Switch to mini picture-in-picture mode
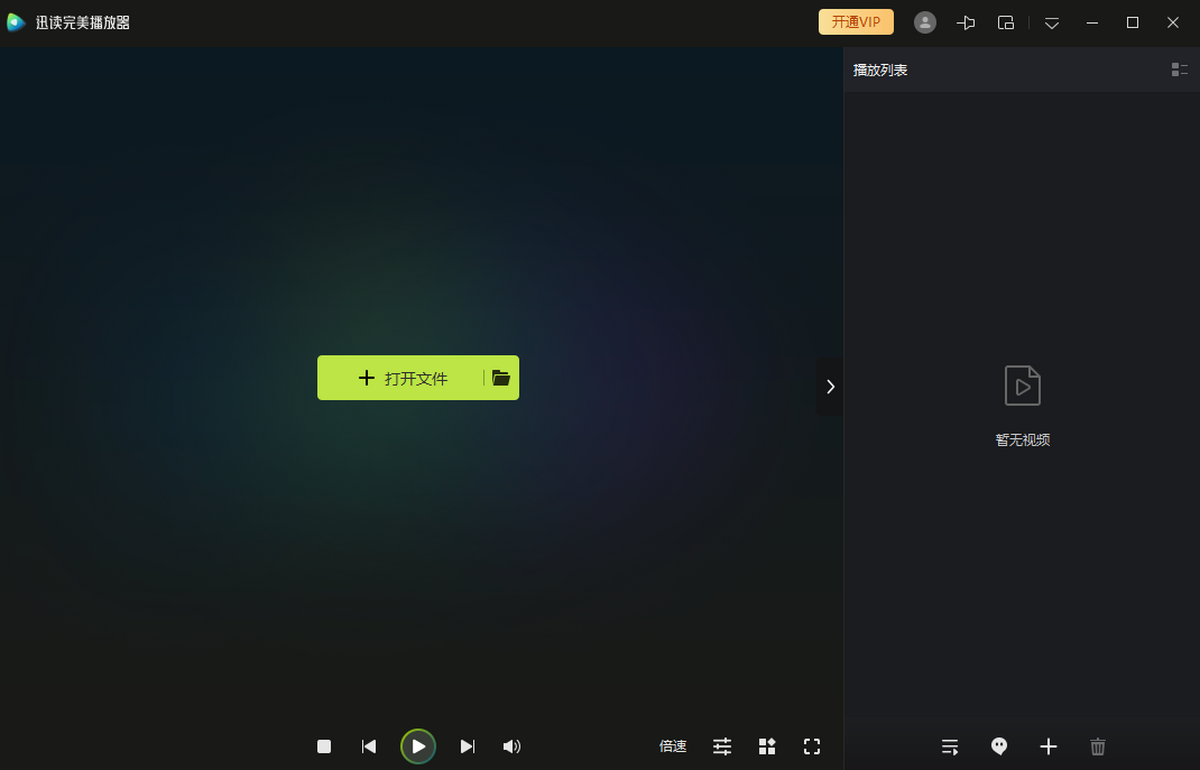Viewport: 1200px width, 770px height. click(1006, 22)
